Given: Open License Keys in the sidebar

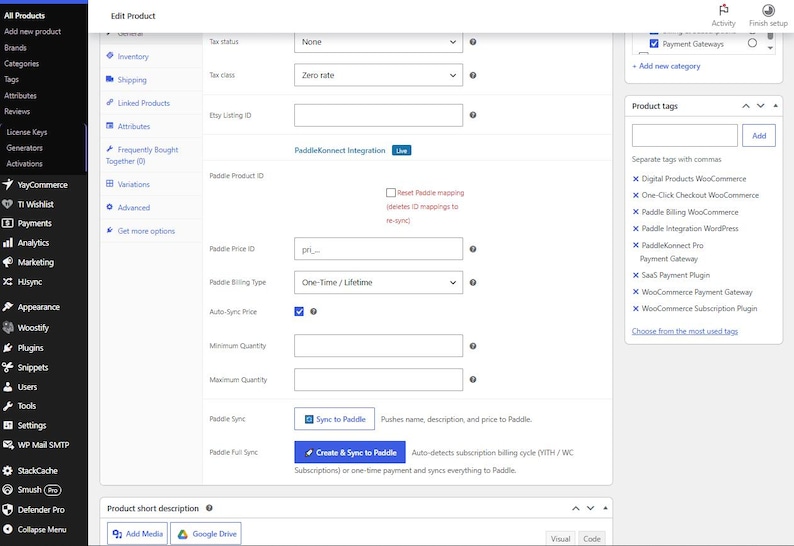Looking at the screenshot, I should (x=27, y=132).
